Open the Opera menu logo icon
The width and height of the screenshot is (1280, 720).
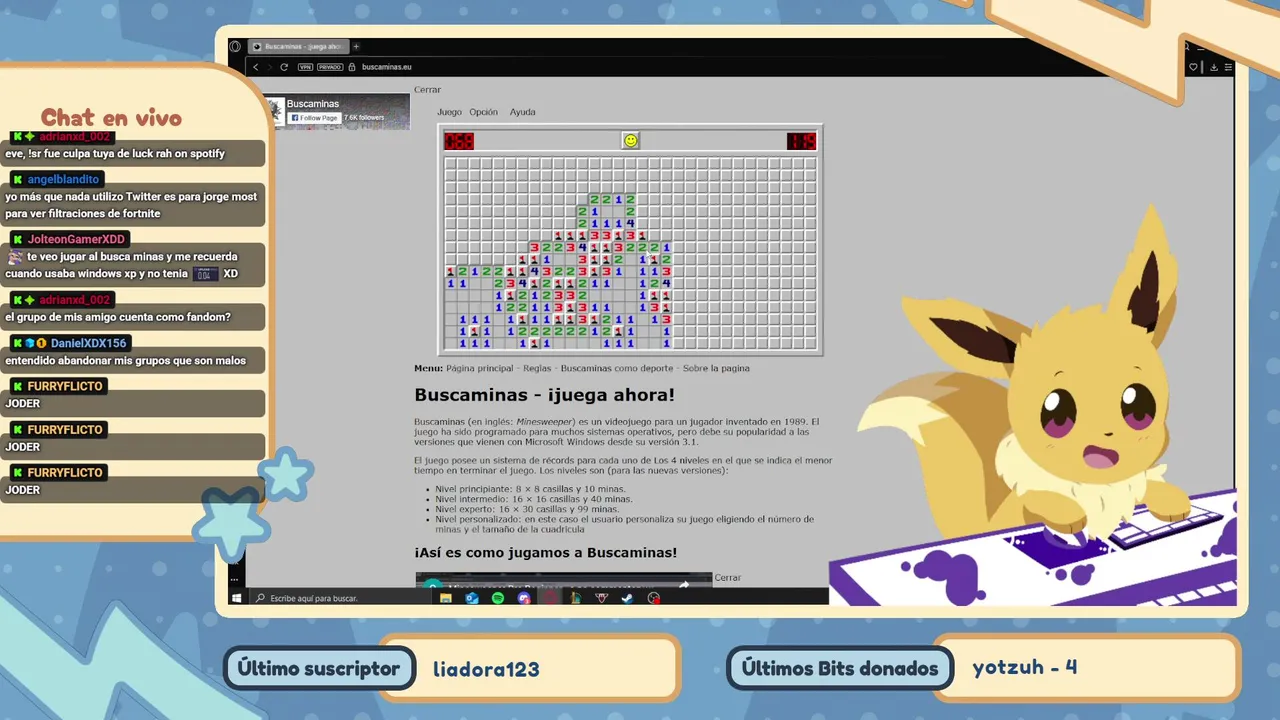coord(236,46)
